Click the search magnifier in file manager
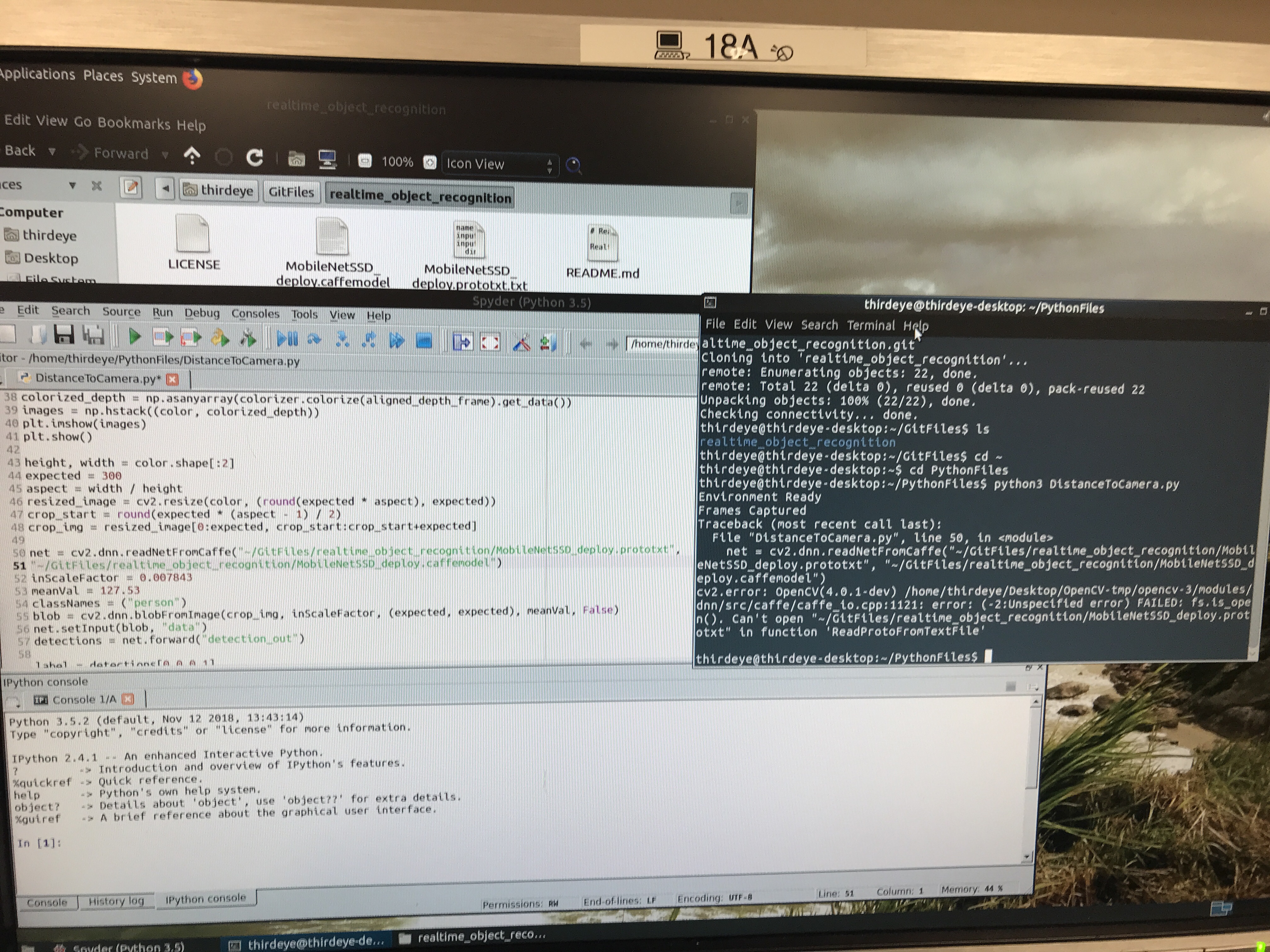Screen dimensions: 1270x952 coord(574,166)
